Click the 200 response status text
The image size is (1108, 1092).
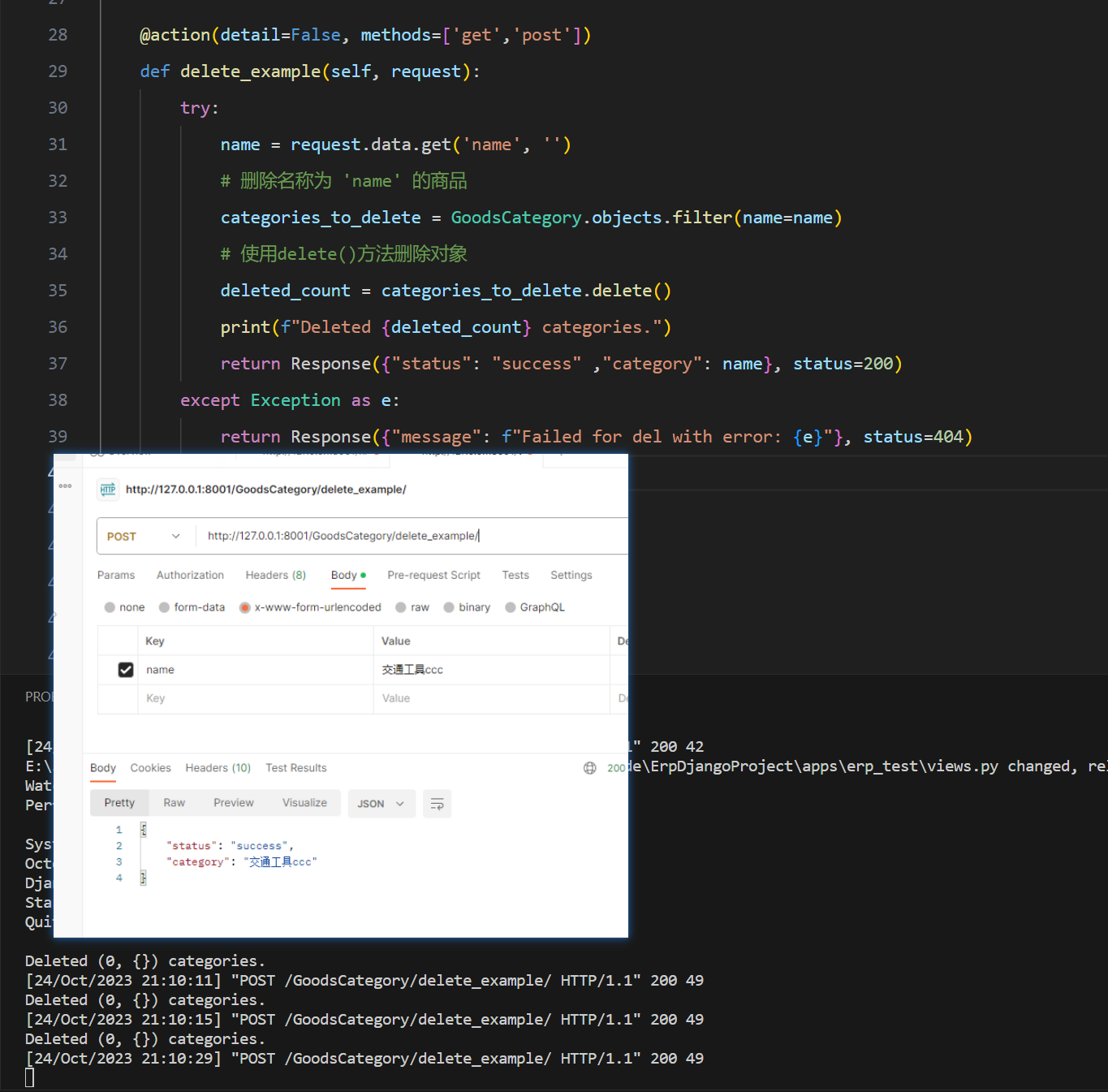[616, 768]
